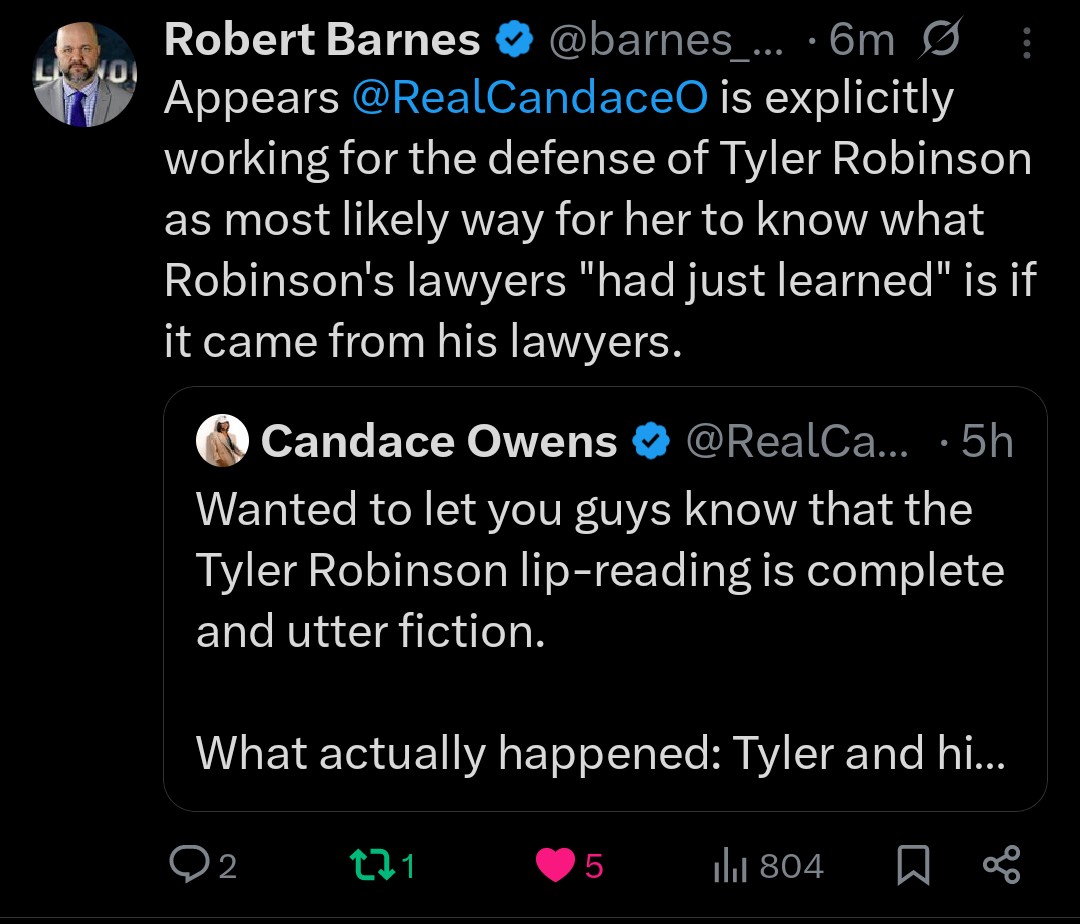Click Candace Owens verified badge

(x=653, y=441)
